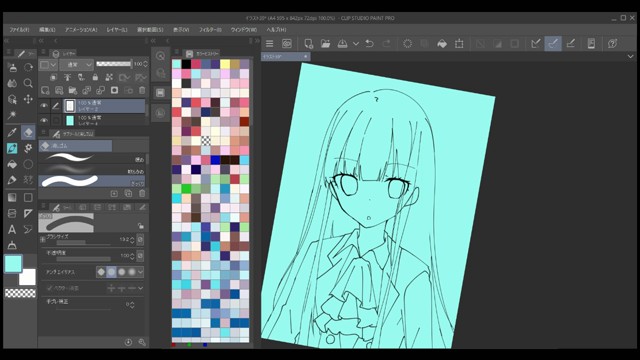Open the ヘルプ(H) menu

[x=276, y=30]
